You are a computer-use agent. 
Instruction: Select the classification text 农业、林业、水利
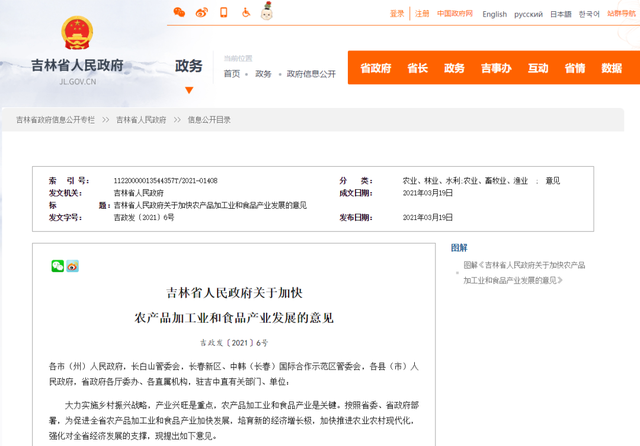point(432,181)
